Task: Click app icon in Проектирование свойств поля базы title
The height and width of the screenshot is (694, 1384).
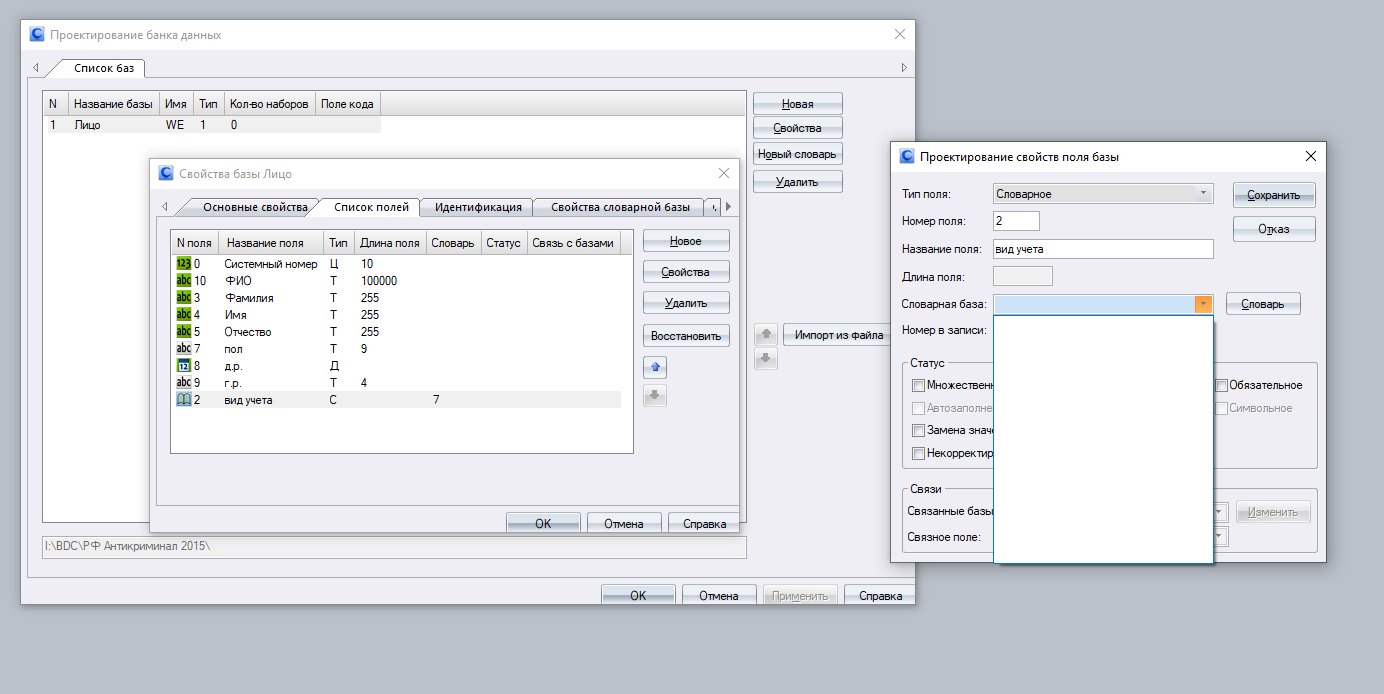Action: (907, 156)
